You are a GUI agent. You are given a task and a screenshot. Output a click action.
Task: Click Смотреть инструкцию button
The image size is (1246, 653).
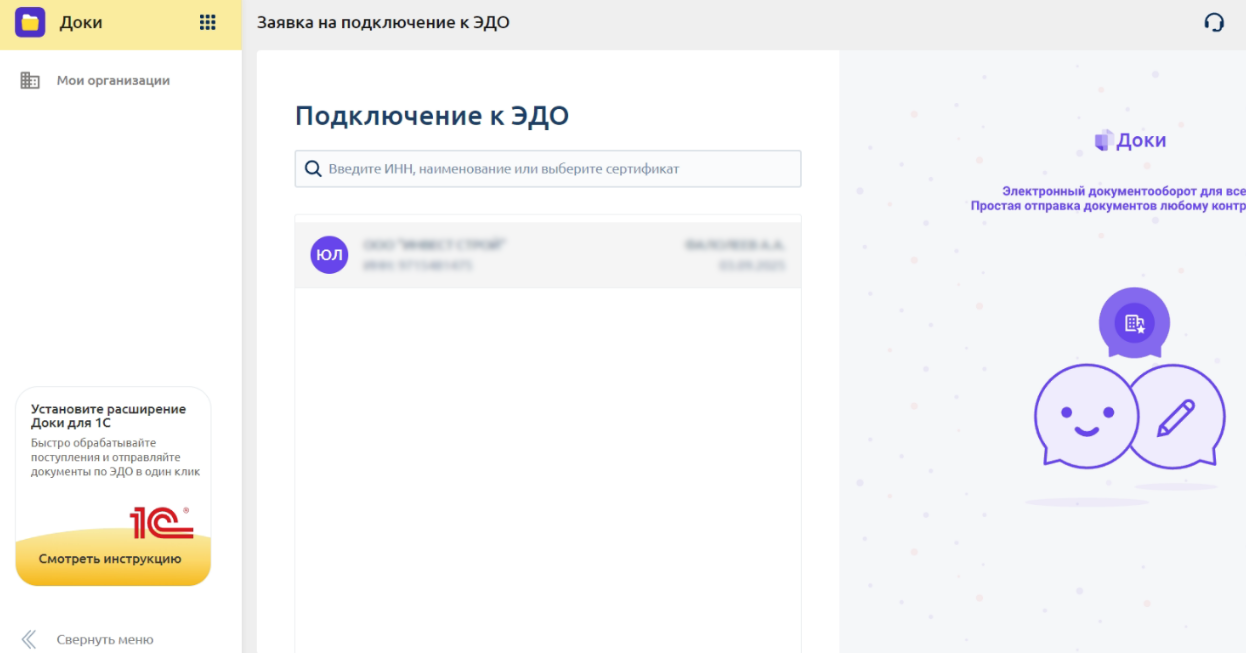click(110, 559)
